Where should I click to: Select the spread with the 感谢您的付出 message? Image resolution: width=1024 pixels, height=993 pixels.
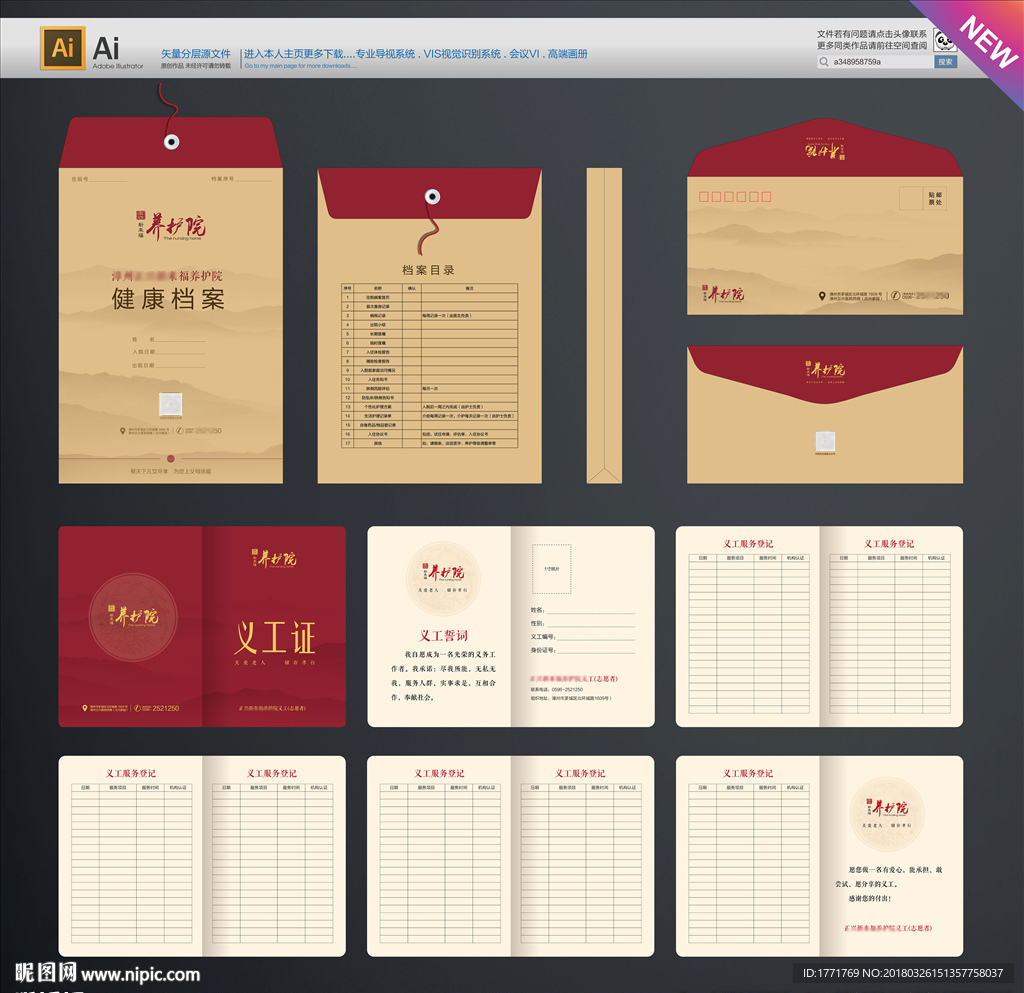(820, 857)
